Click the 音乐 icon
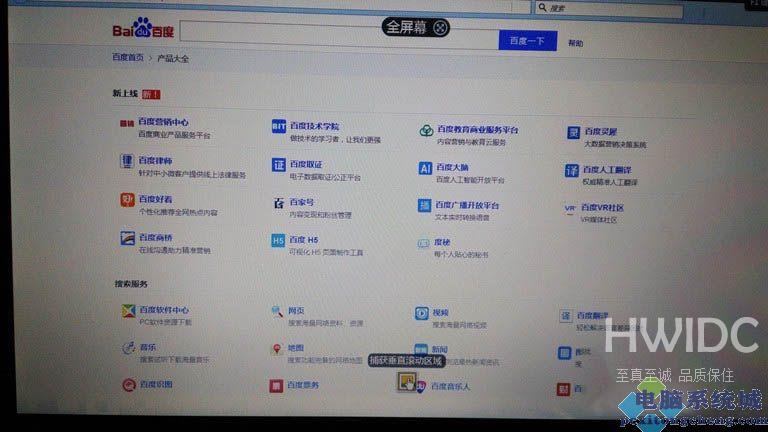Screen dimensions: 768x432 pyautogui.click(x=128, y=348)
